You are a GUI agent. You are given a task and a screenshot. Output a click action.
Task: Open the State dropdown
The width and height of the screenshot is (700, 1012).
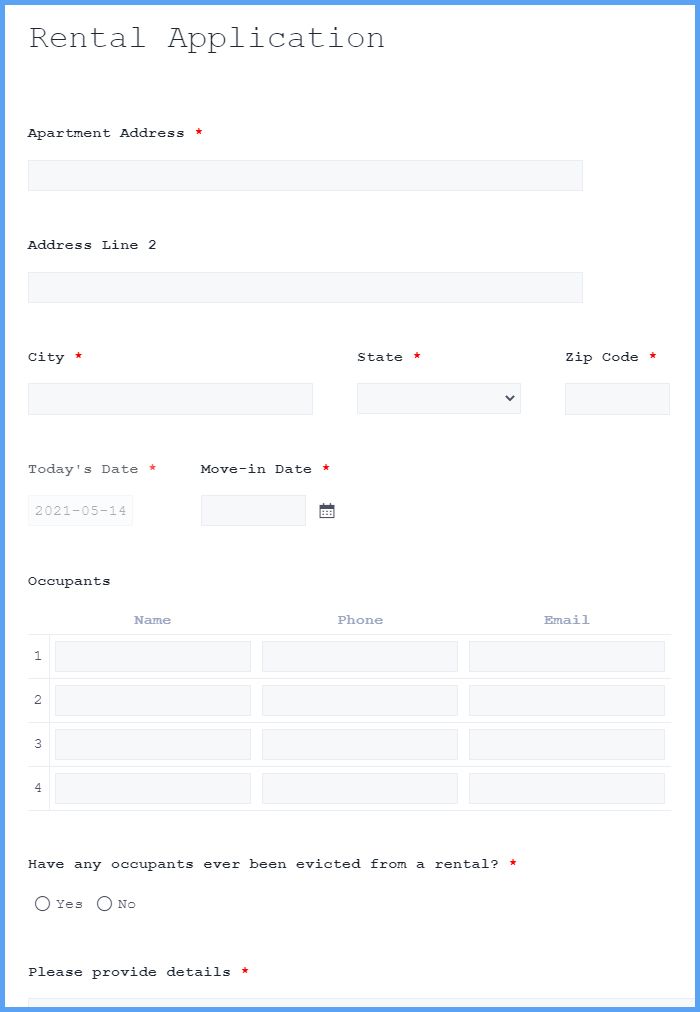coord(438,398)
